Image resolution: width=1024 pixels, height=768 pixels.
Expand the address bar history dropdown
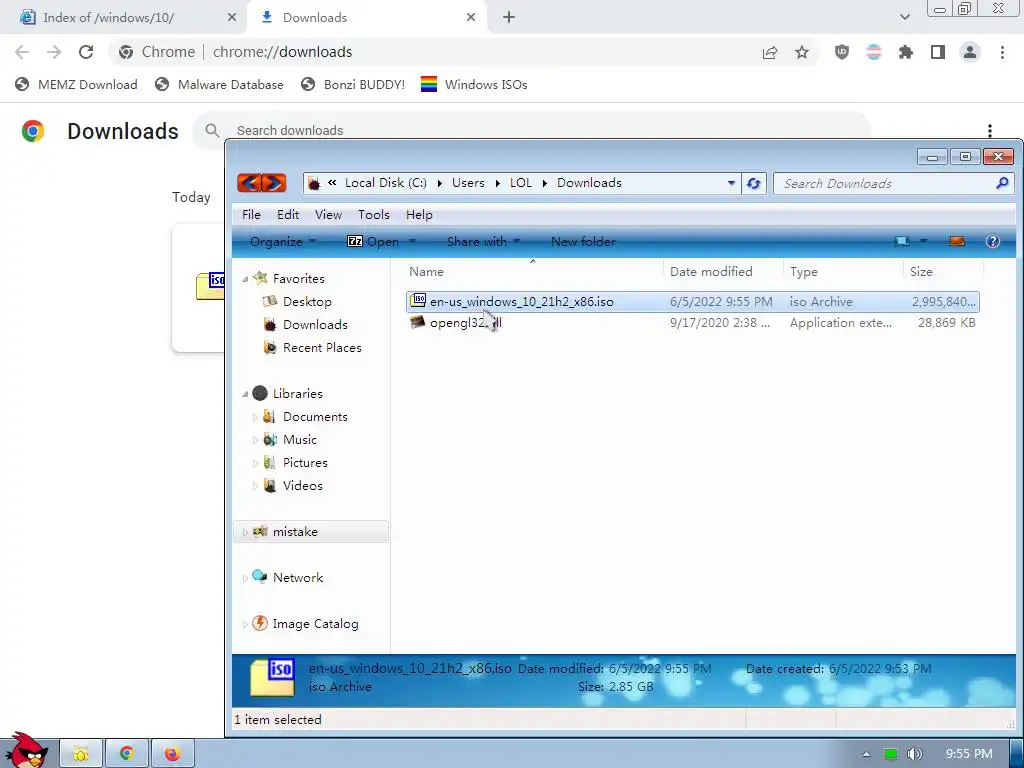[731, 184]
